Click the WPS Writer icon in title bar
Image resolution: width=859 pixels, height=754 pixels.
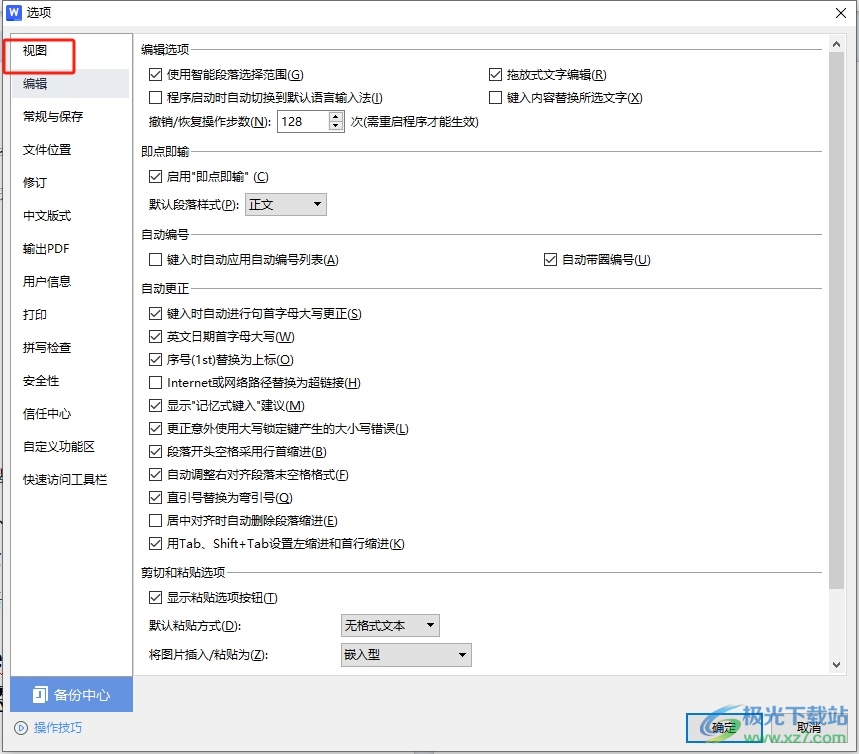point(14,12)
